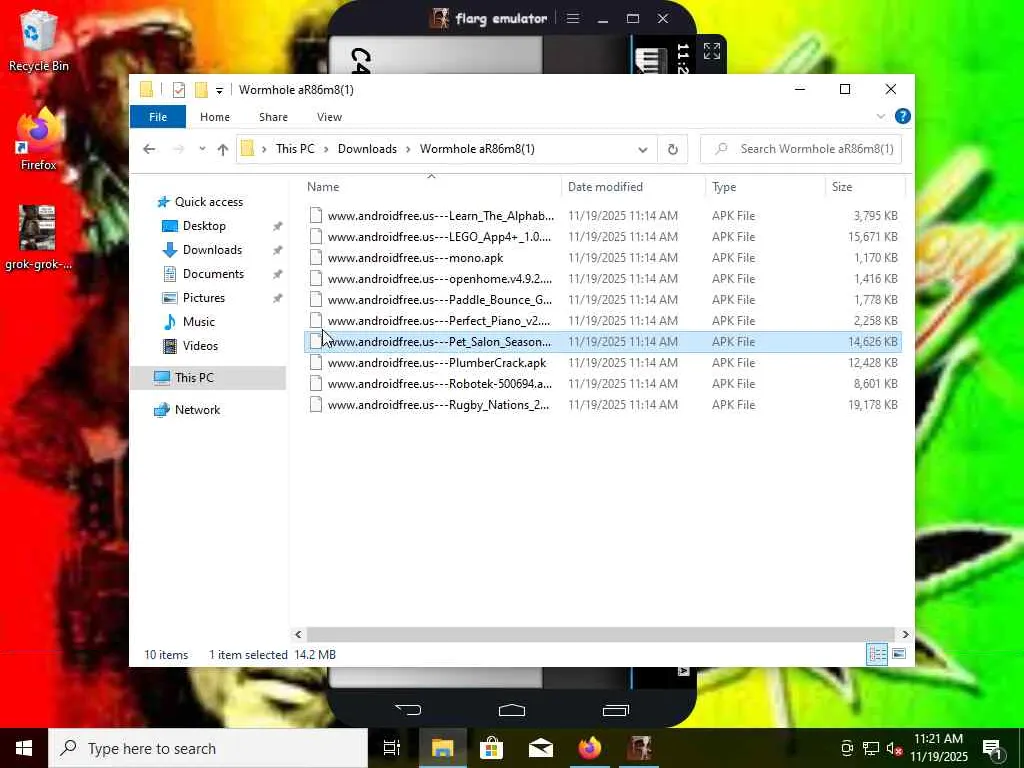Open the Customize Quick Access Toolbar dropdown

point(219,90)
